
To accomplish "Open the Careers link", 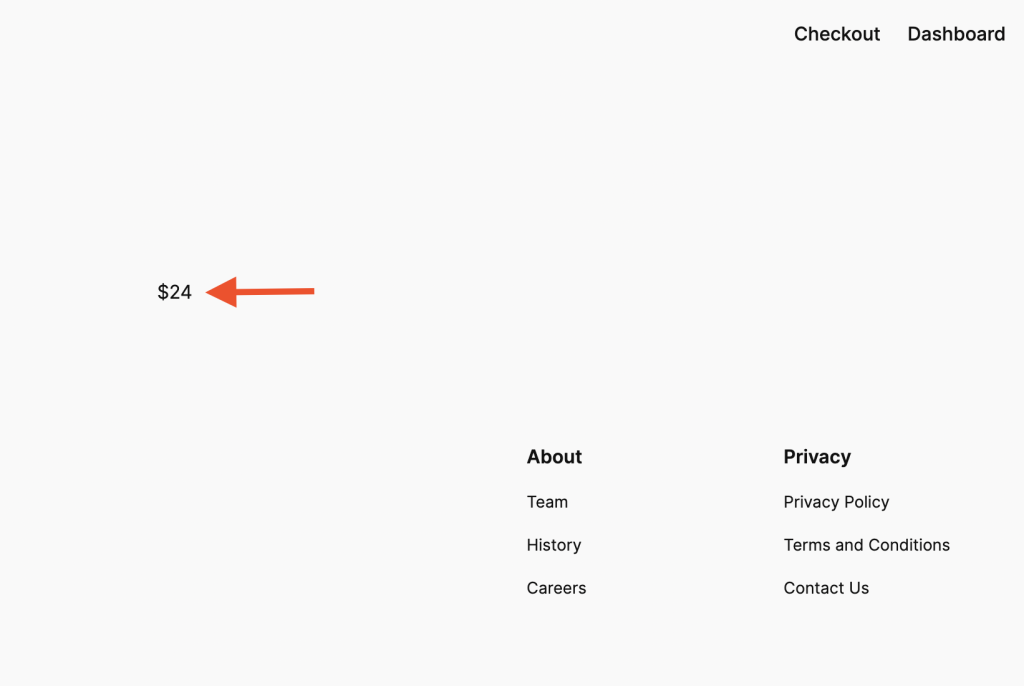I will (x=556, y=588).
